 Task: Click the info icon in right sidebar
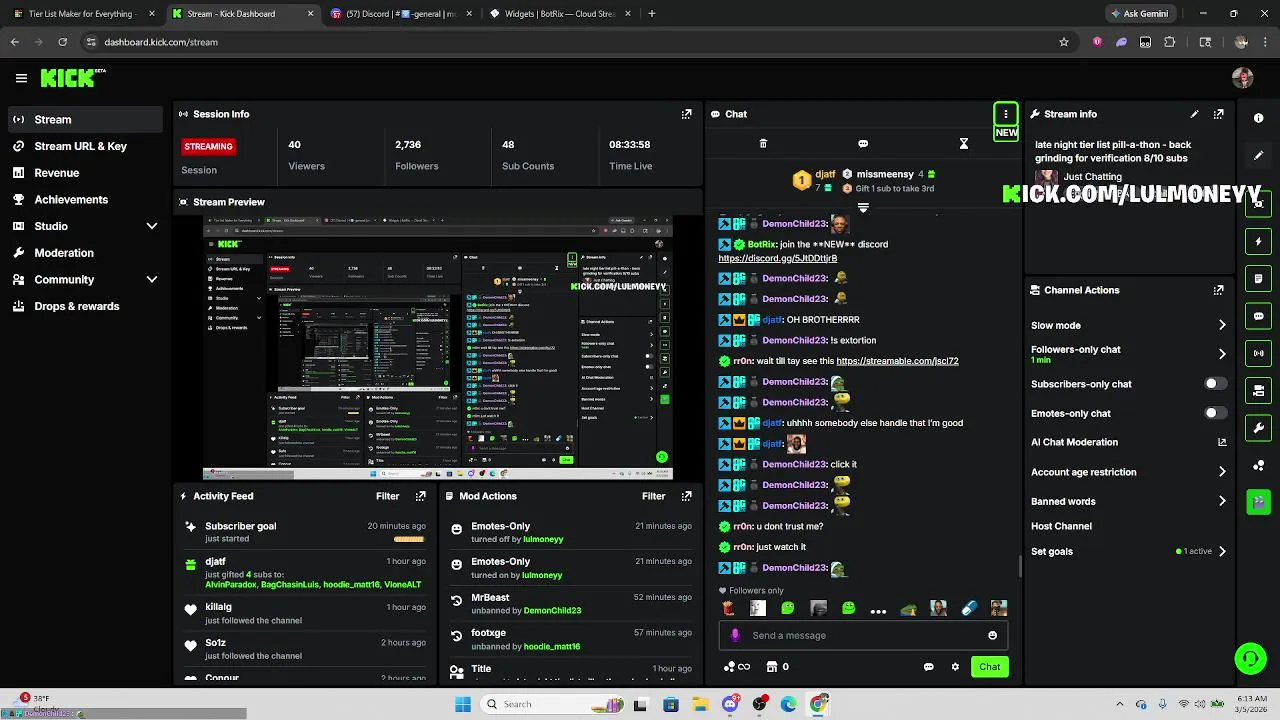coord(1258,118)
